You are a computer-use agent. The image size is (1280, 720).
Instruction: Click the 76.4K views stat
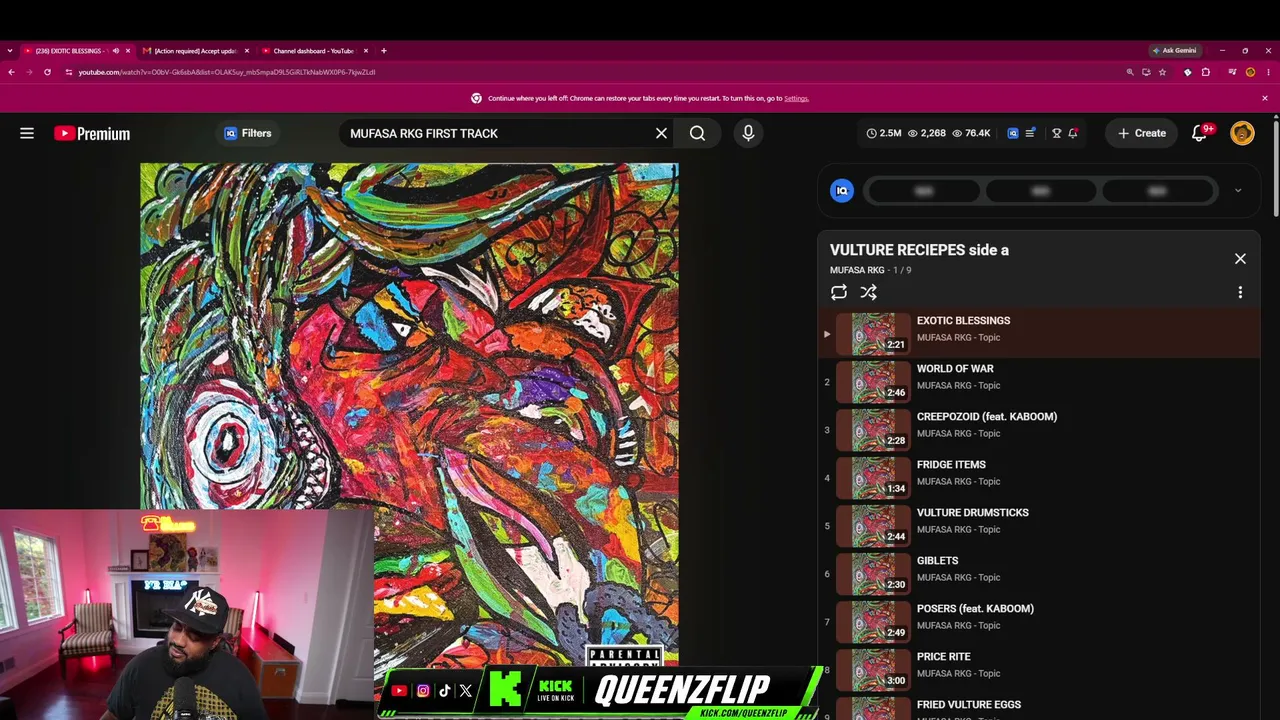click(971, 133)
